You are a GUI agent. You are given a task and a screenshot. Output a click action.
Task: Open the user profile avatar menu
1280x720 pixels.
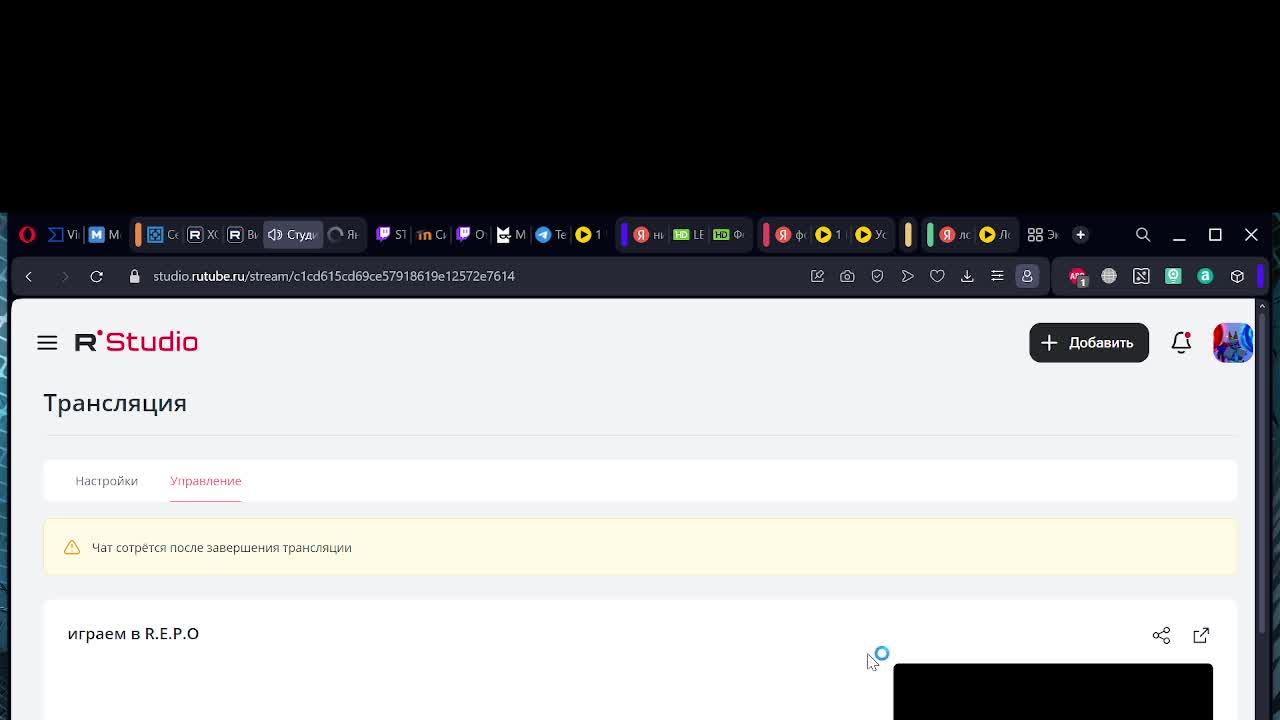click(1233, 342)
